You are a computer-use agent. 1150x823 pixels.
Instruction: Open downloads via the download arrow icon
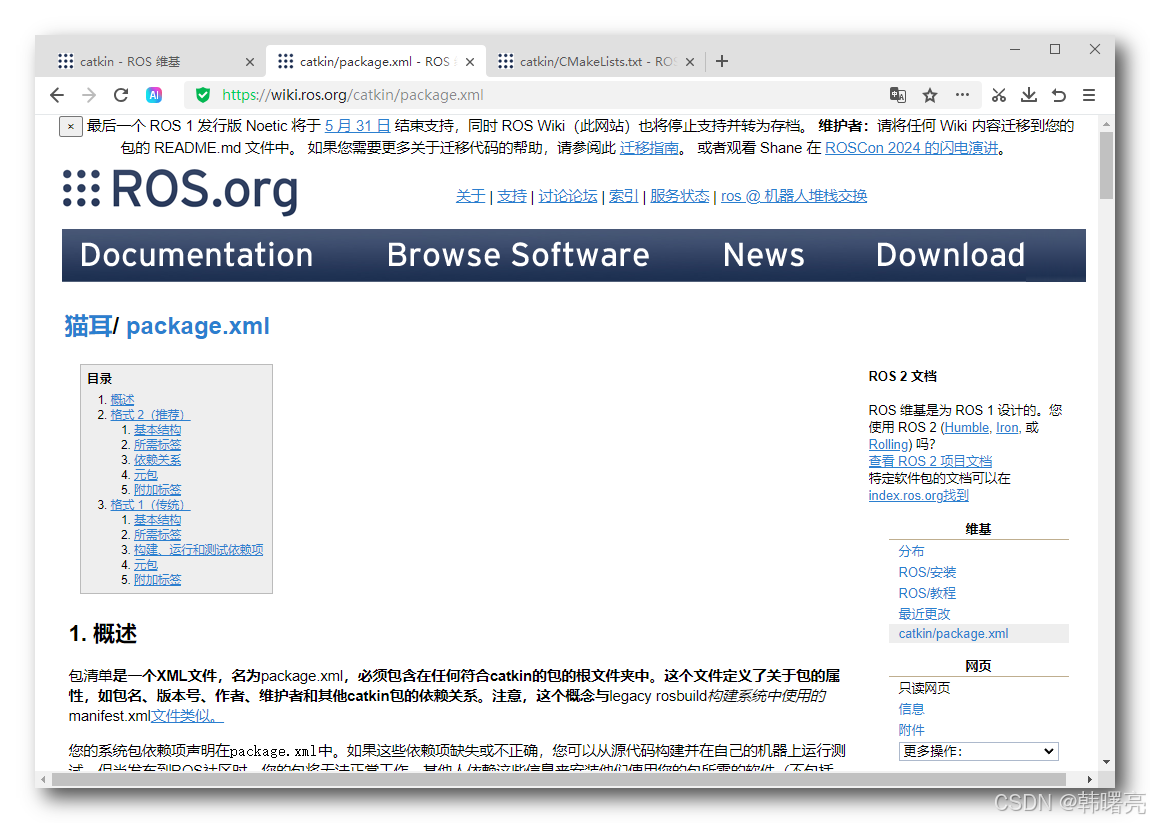1029,95
